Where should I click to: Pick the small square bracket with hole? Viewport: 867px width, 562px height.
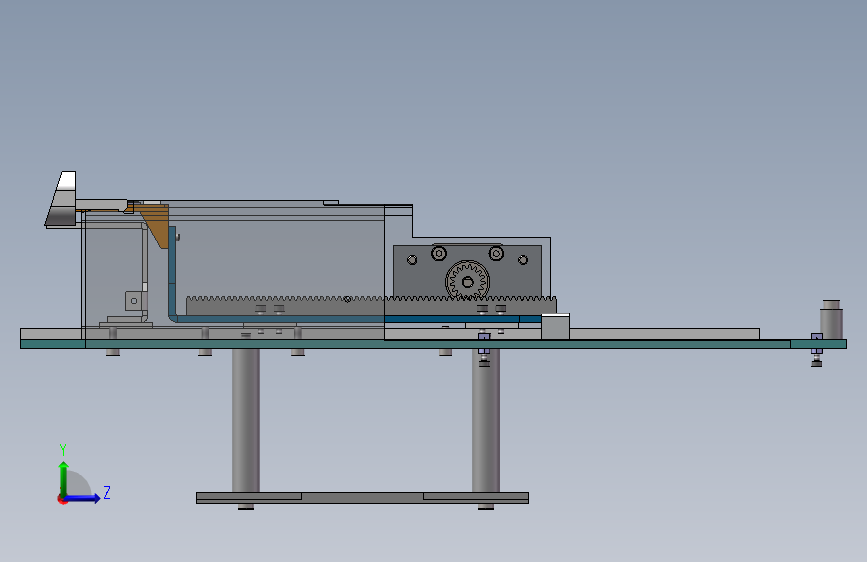133,301
